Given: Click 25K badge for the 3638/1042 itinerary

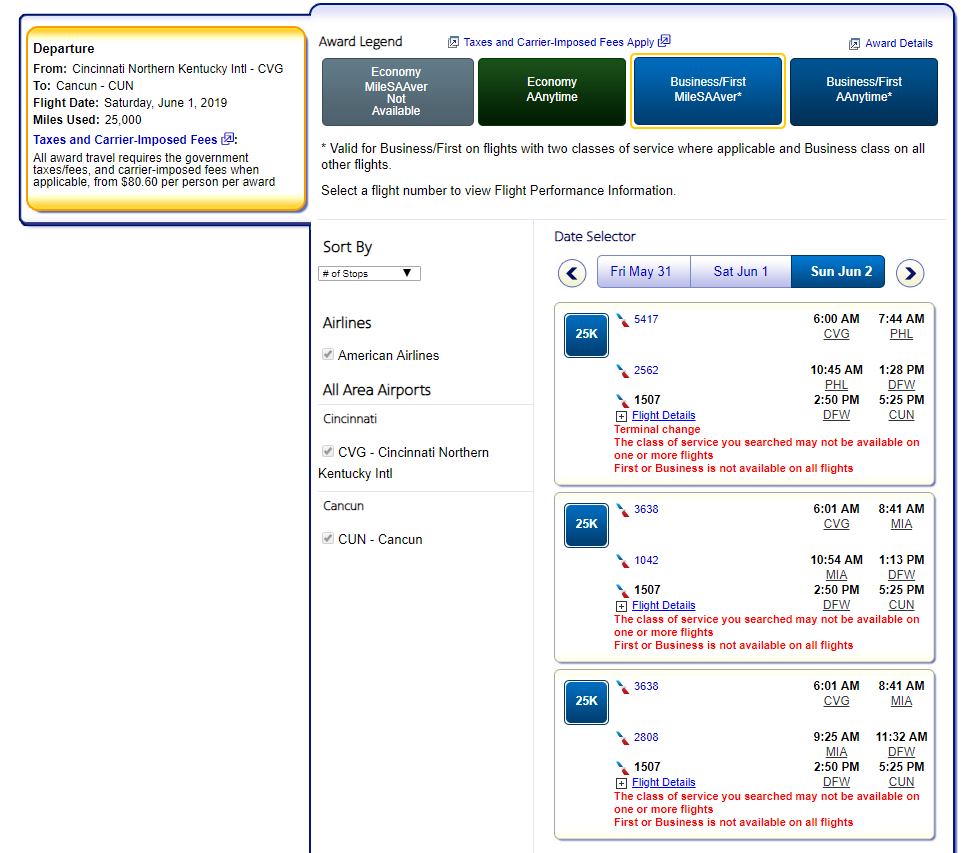Looking at the screenshot, I should coord(586,523).
